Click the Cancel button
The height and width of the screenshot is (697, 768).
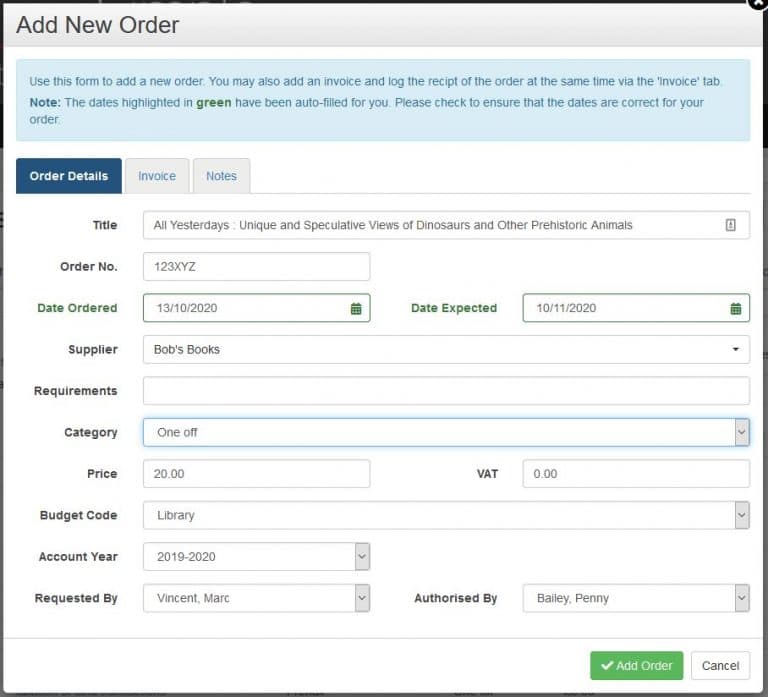tap(720, 666)
